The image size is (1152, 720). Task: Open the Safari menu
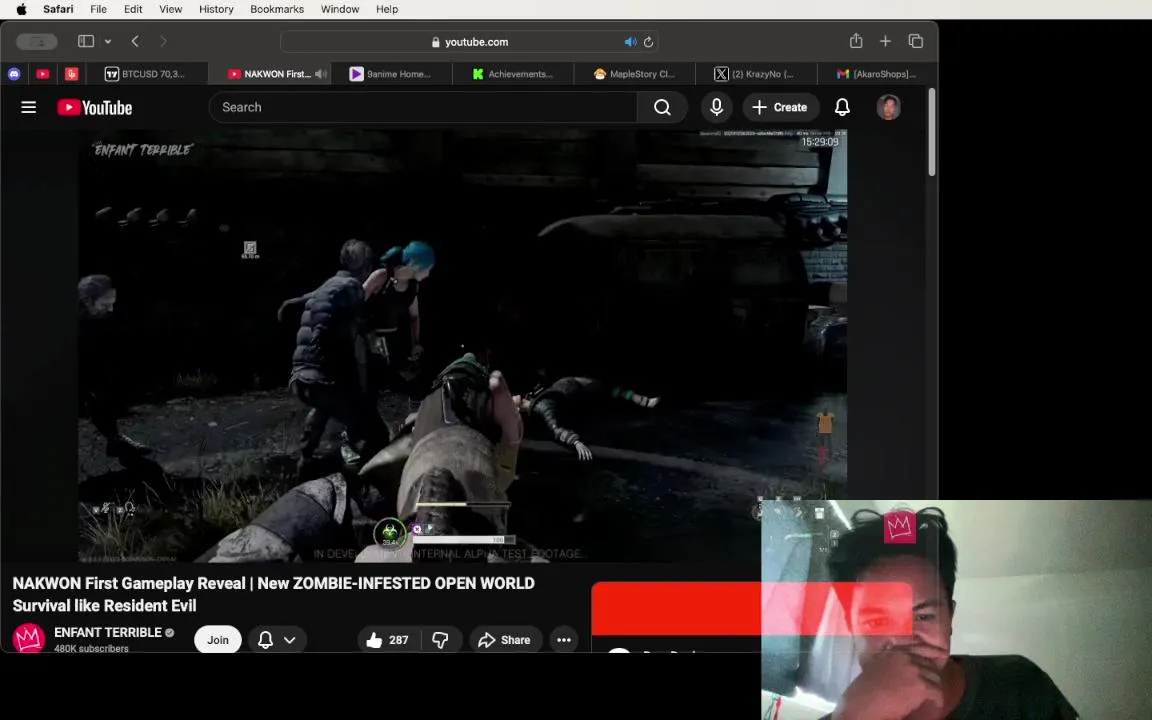coord(58,10)
